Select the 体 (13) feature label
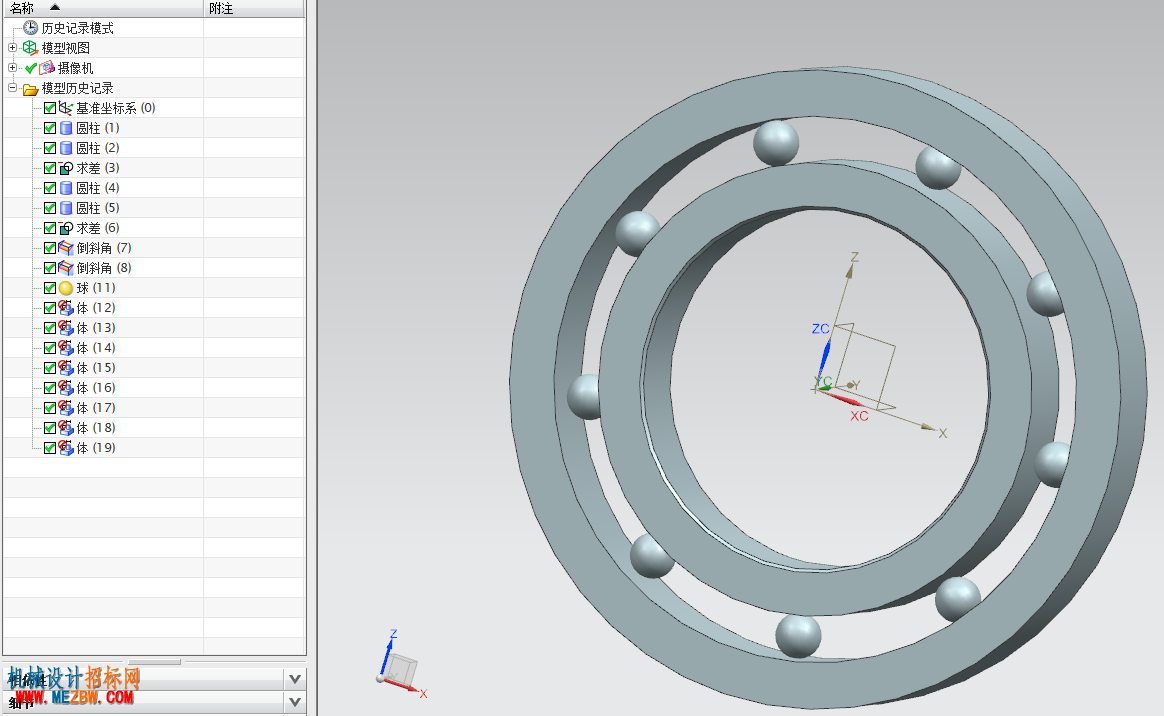Screen dimensions: 1164x716 click(x=96, y=328)
